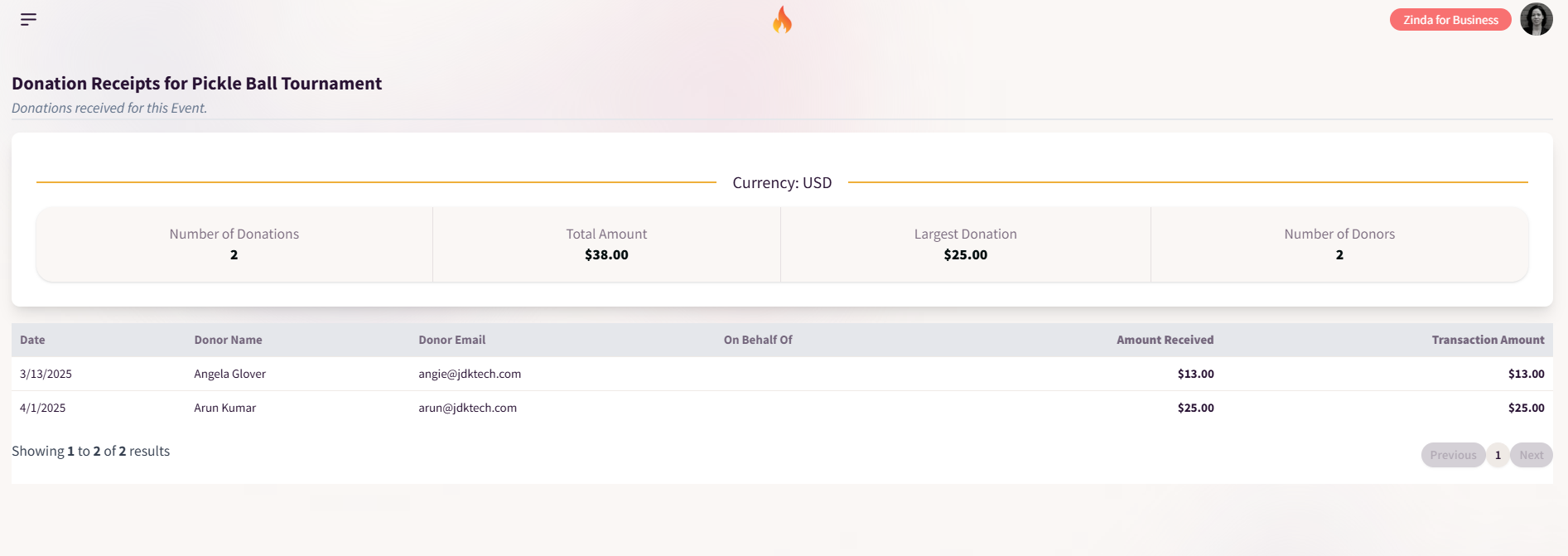Click the Transaction Amount column header
The width and height of the screenshot is (1568, 556).
coord(1488,340)
